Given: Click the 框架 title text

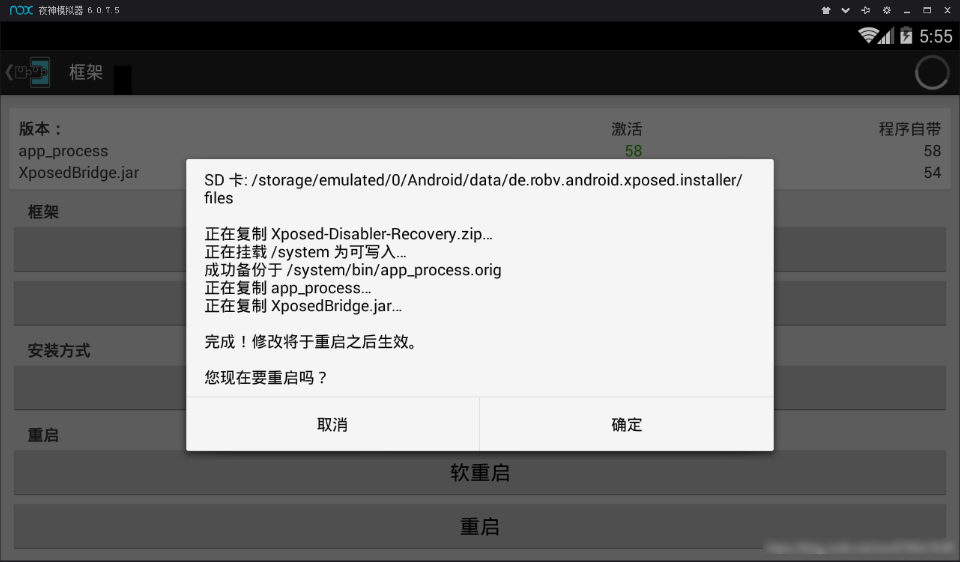Looking at the screenshot, I should [86, 72].
